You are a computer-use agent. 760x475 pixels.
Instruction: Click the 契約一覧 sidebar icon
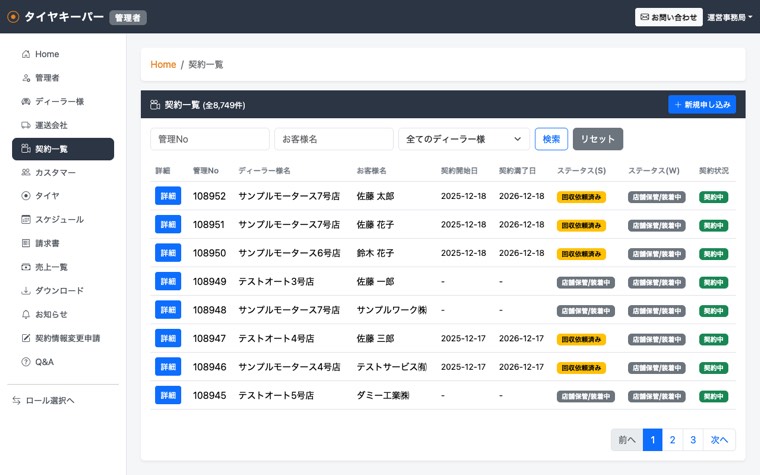click(26, 148)
